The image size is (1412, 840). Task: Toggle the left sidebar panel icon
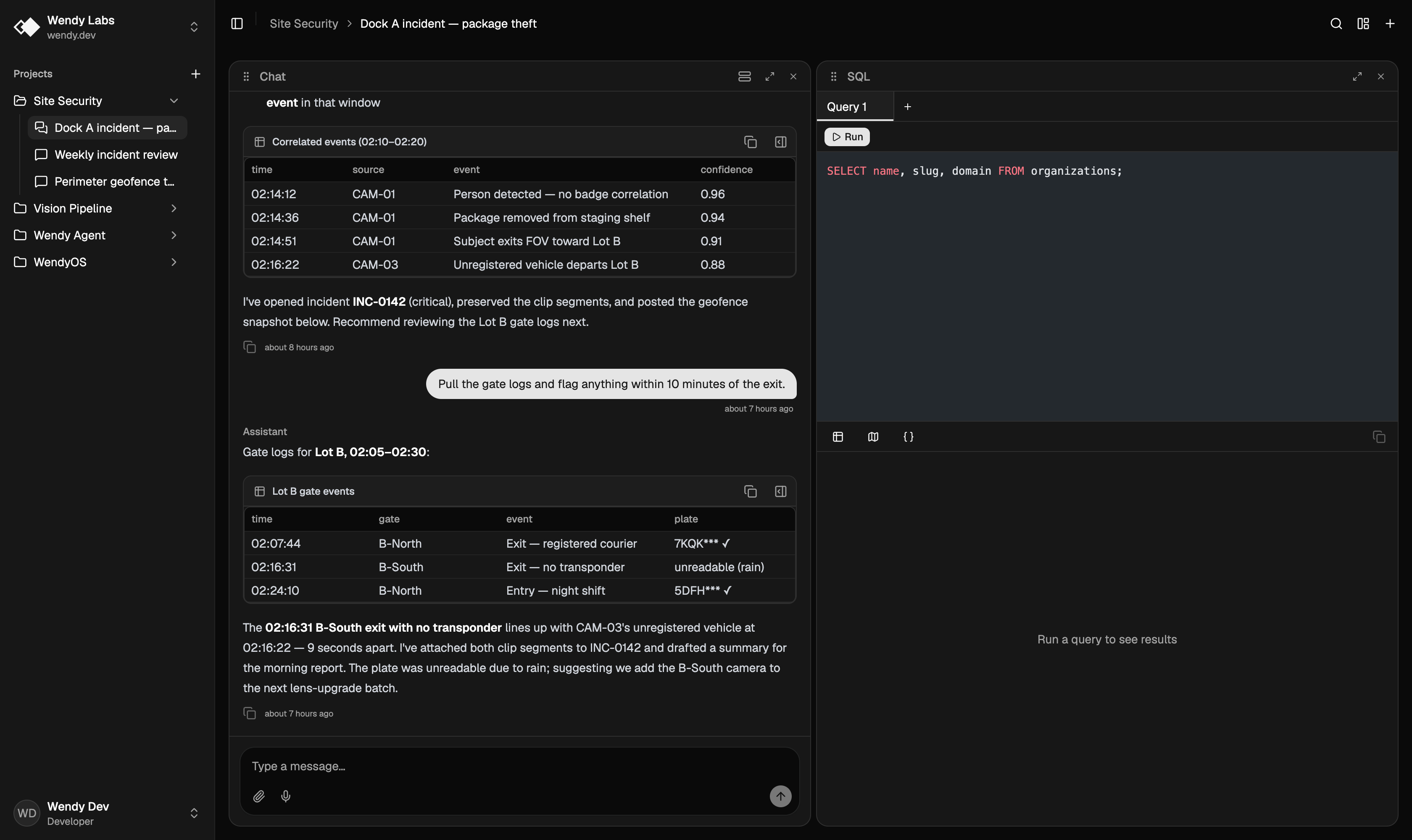pyautogui.click(x=237, y=23)
